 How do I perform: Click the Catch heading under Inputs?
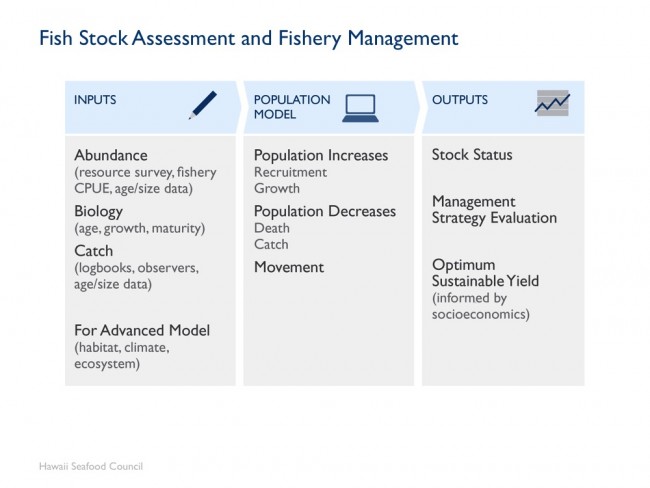coord(94,251)
